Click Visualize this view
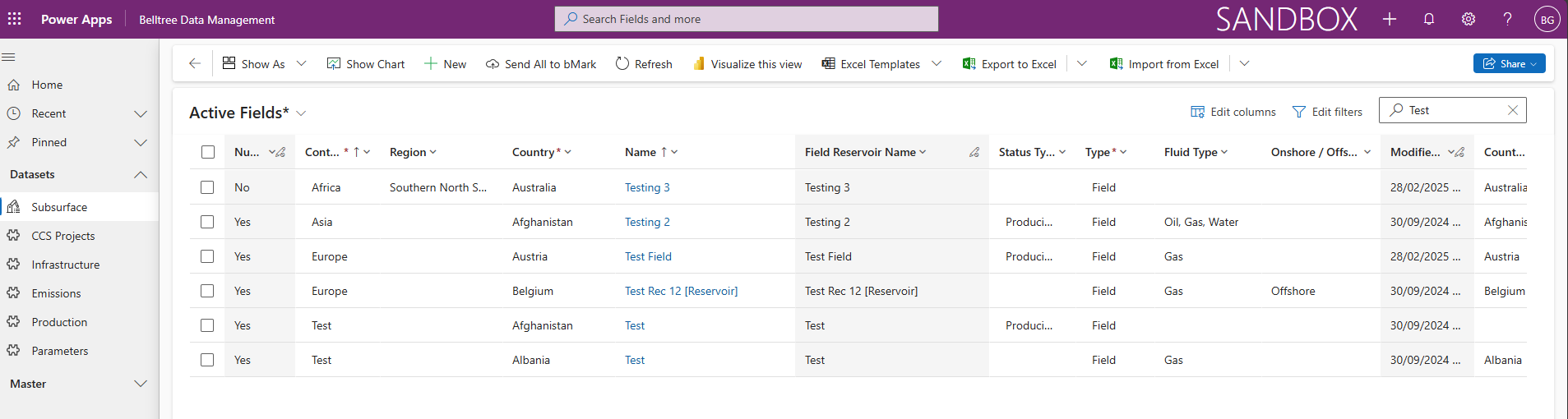Image resolution: width=1568 pixels, height=419 pixels. coord(747,63)
